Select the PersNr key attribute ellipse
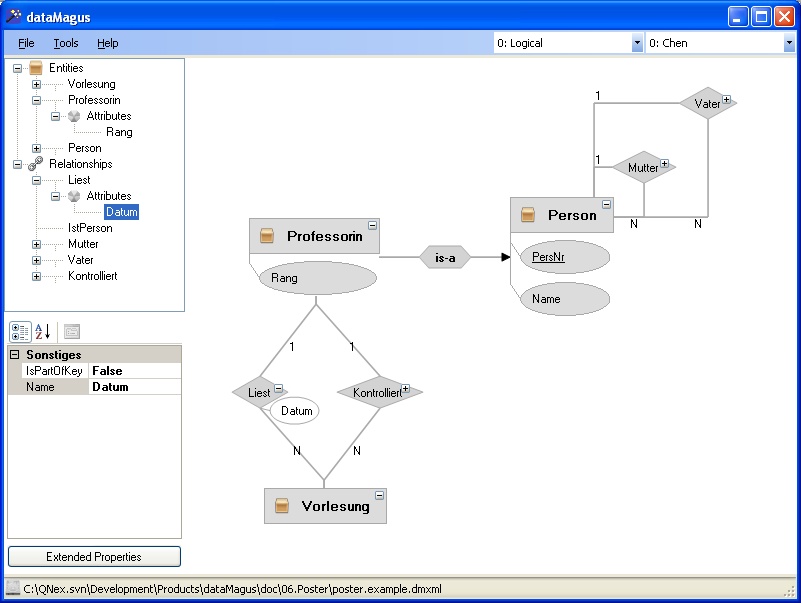This screenshot has width=801, height=603. (565, 257)
